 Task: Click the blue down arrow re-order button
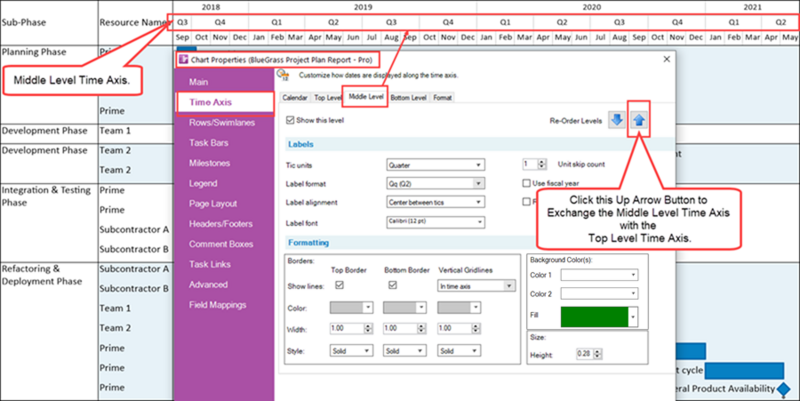point(617,120)
